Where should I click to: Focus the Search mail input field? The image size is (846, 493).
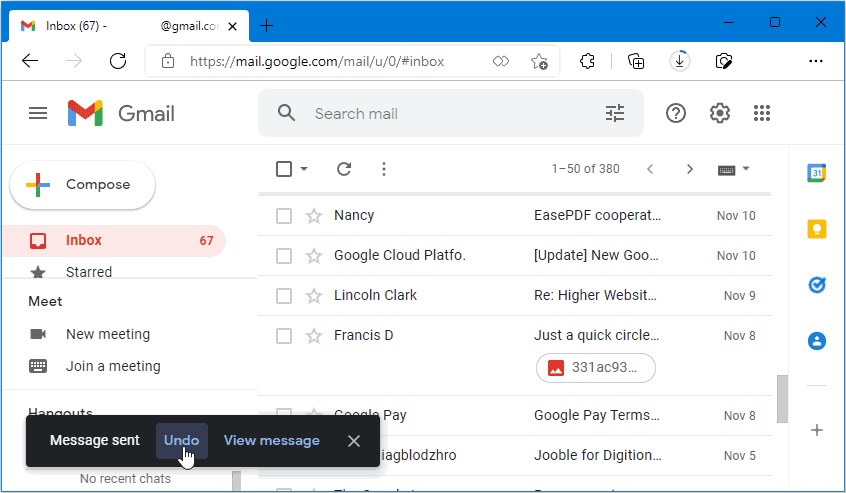pyautogui.click(x=451, y=113)
